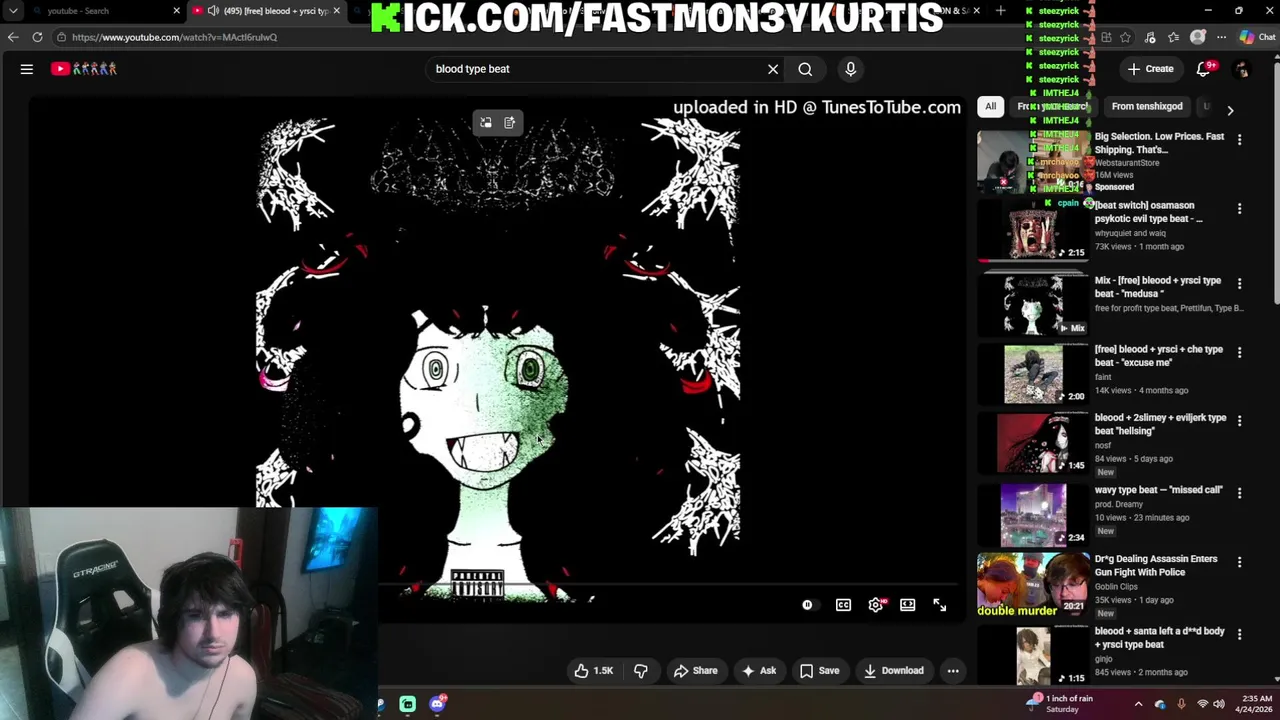This screenshot has height=720, width=1280.
Task: Click the address bar URL
Action: 174,37
